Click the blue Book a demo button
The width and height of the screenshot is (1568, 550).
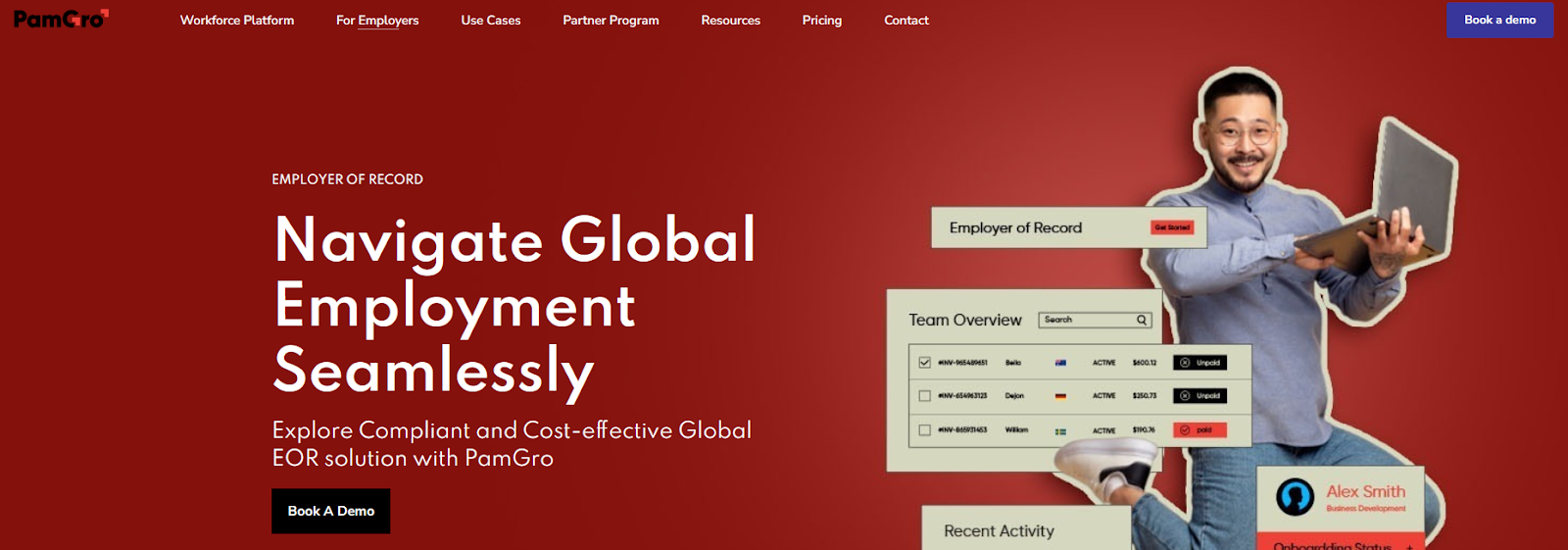(1499, 21)
